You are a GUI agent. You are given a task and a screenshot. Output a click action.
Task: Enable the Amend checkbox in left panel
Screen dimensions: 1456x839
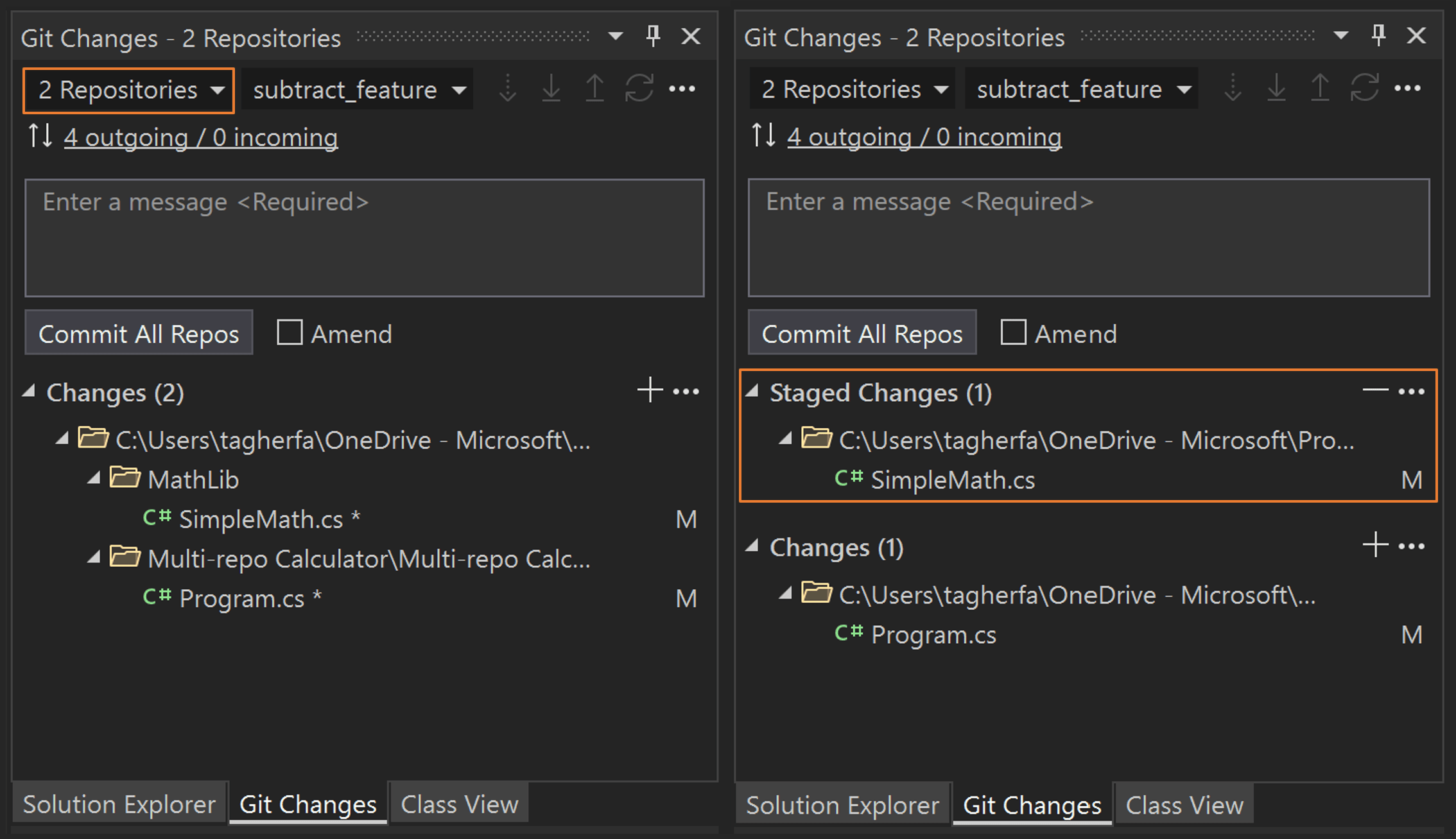tap(290, 333)
